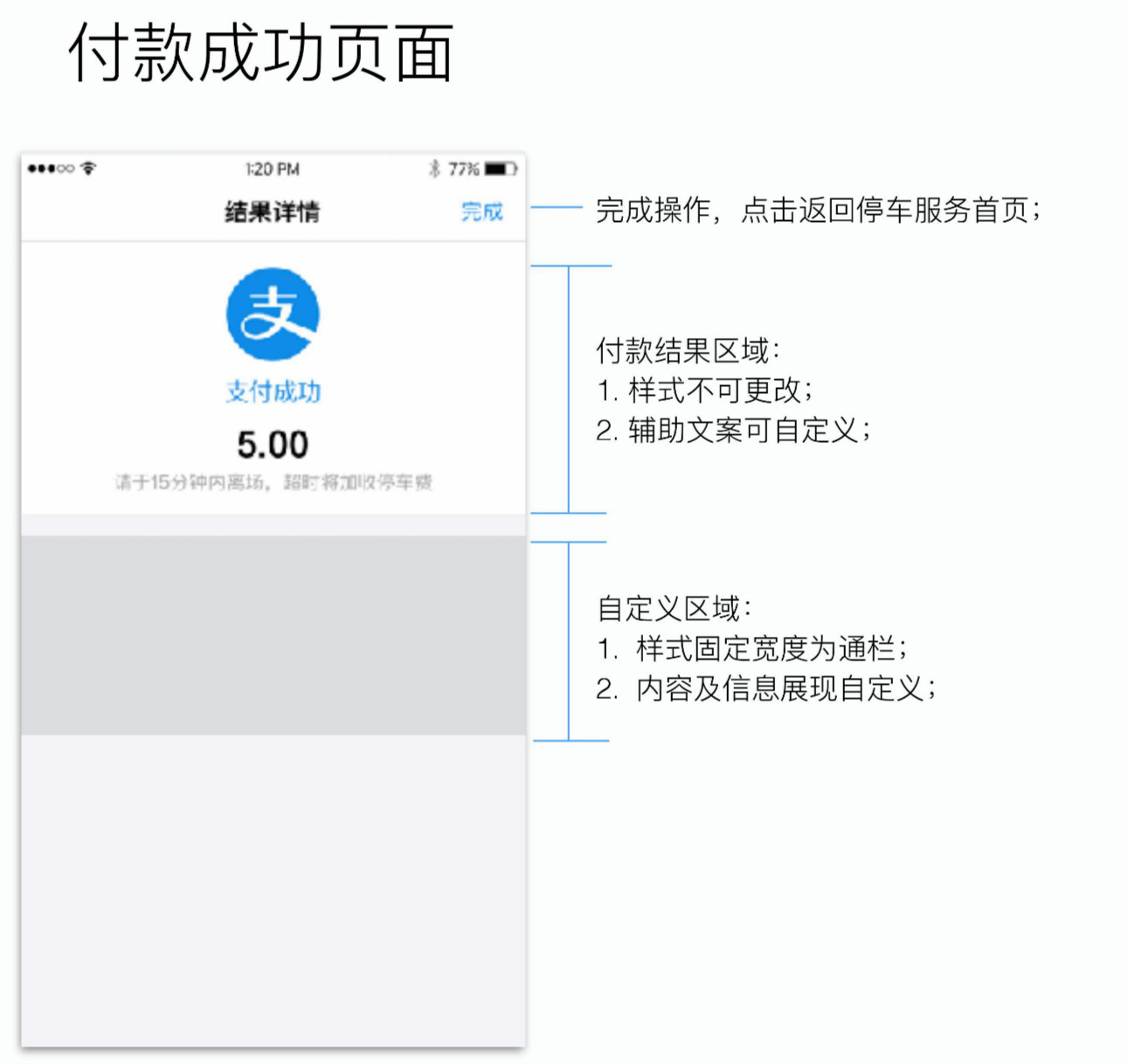The image size is (1128, 1064).
Task: Click the 内容及信息展现自定义 annotation line
Action: coord(767,689)
